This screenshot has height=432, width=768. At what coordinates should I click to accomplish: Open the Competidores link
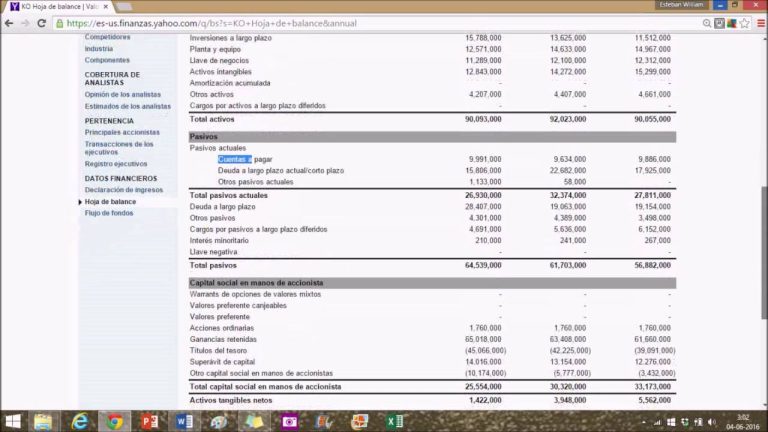click(107, 37)
